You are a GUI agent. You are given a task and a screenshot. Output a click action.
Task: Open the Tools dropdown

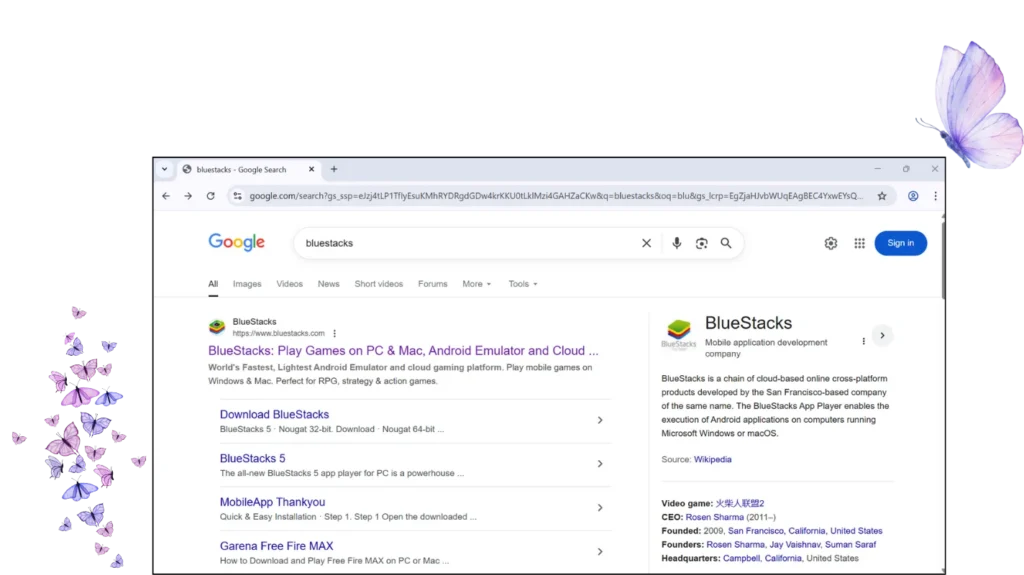pos(522,284)
